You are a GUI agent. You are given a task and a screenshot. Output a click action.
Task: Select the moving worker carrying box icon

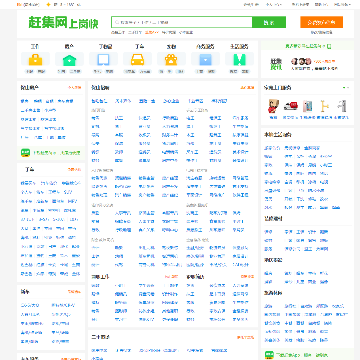click(x=273, y=106)
